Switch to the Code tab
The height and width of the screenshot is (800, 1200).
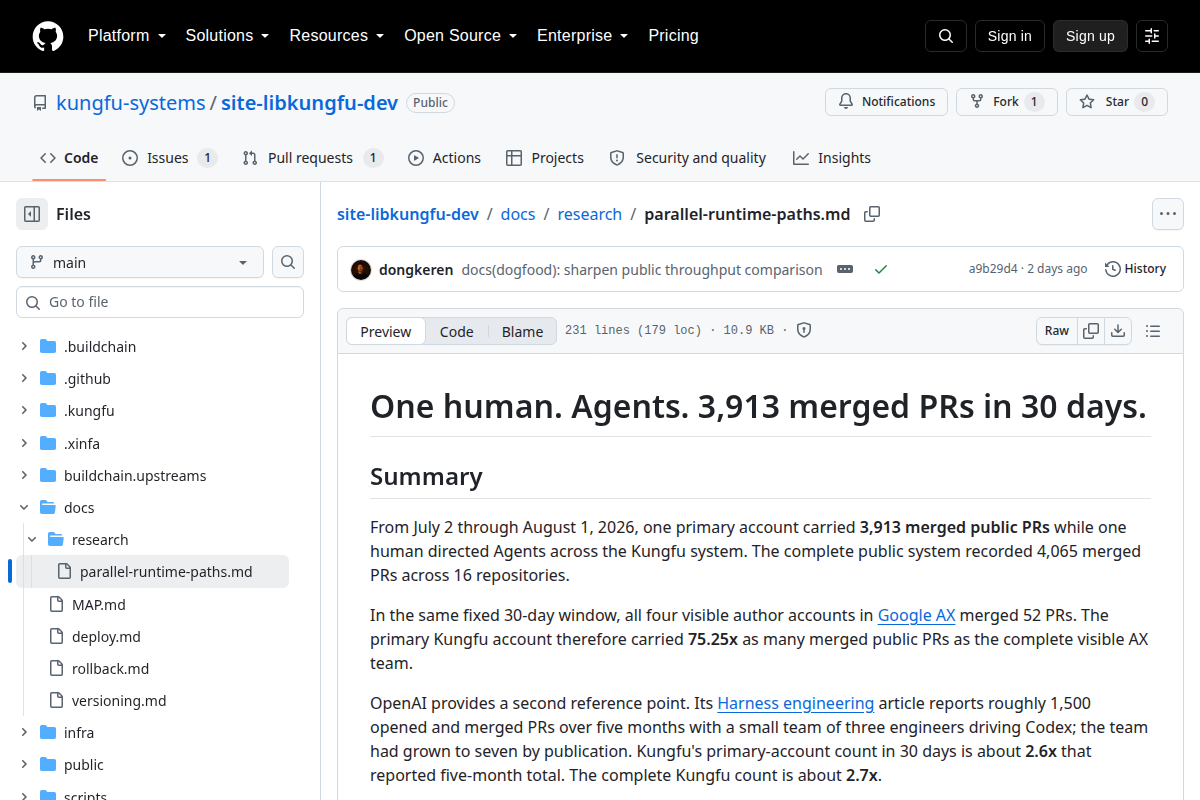[x=69, y=158]
